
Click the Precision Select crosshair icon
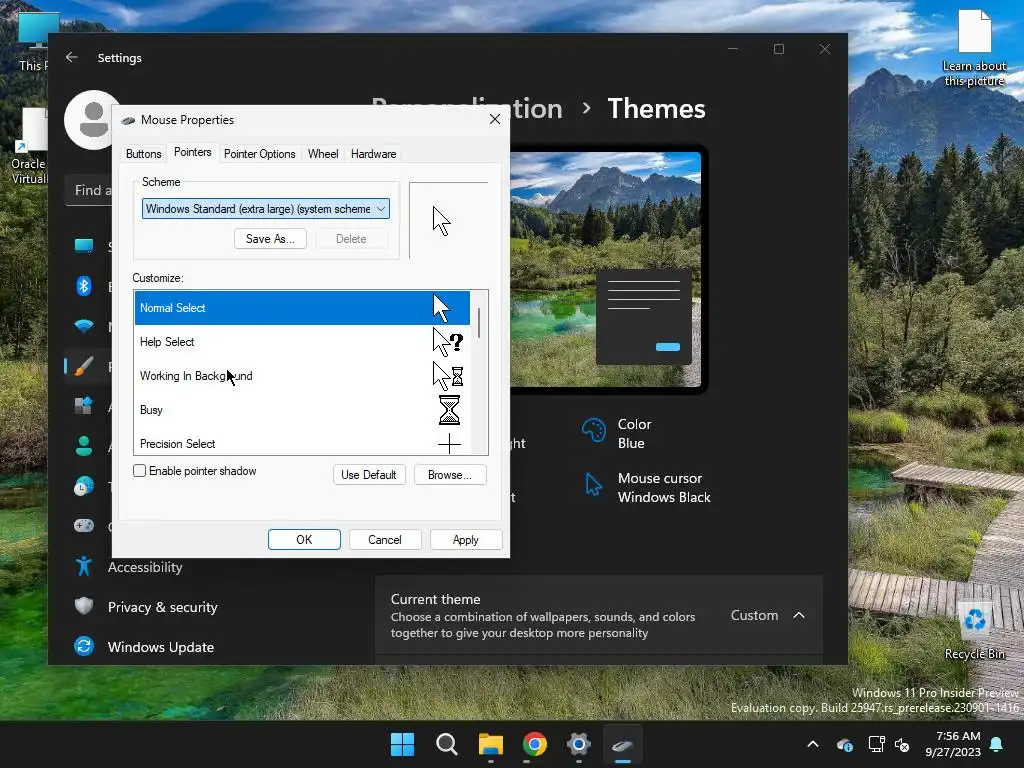[449, 443]
